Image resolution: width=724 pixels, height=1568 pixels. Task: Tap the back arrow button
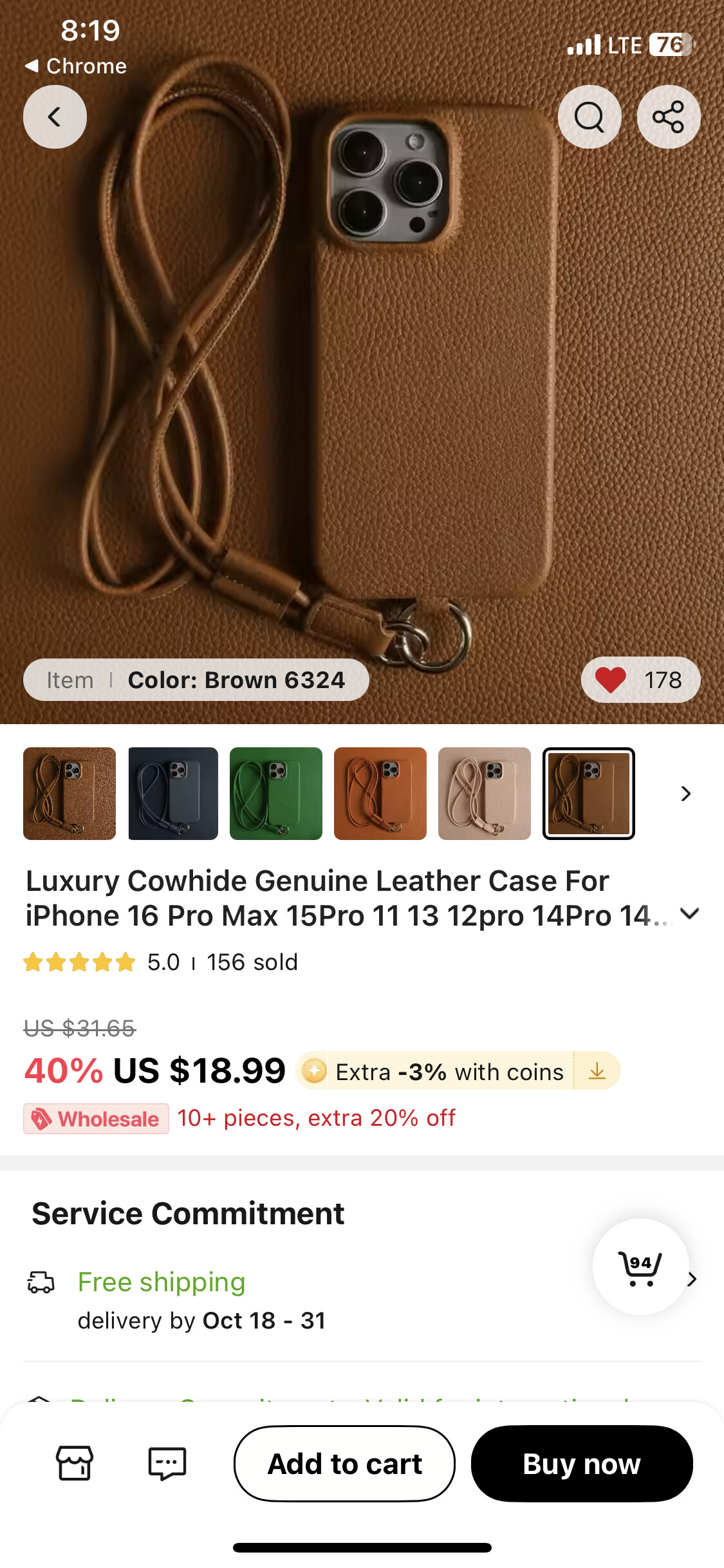55,117
